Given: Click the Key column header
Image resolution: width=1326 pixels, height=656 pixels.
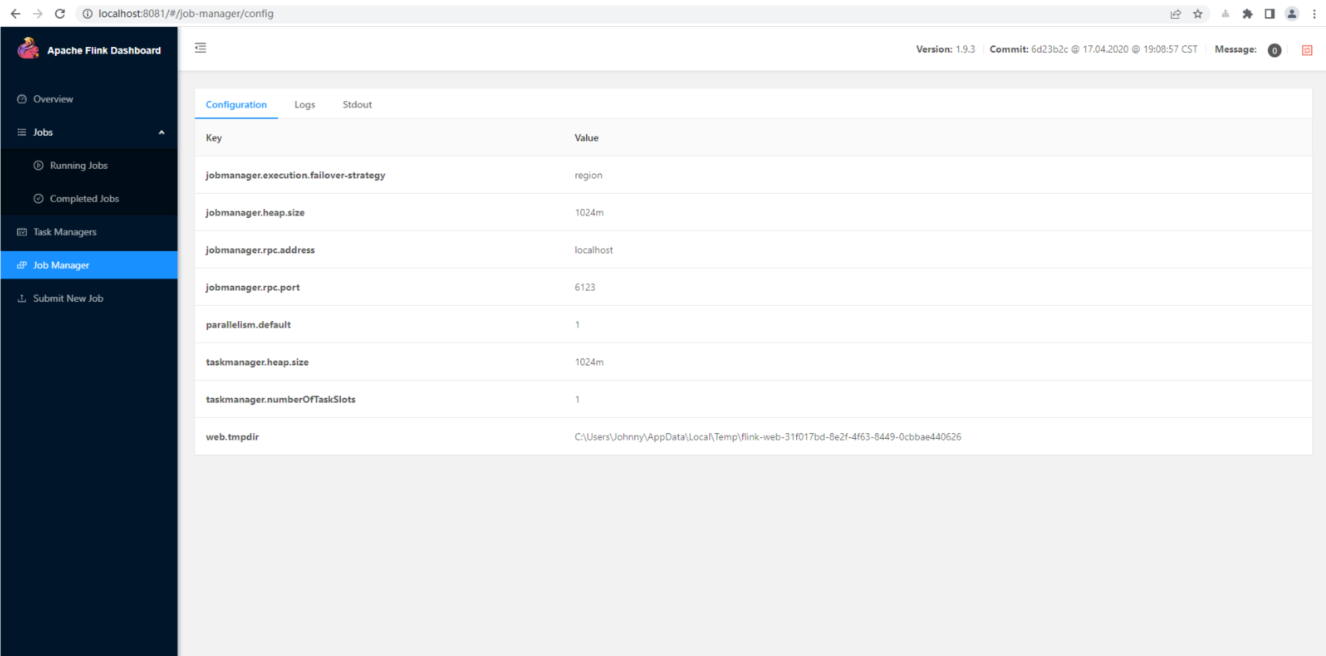Looking at the screenshot, I should coord(214,138).
